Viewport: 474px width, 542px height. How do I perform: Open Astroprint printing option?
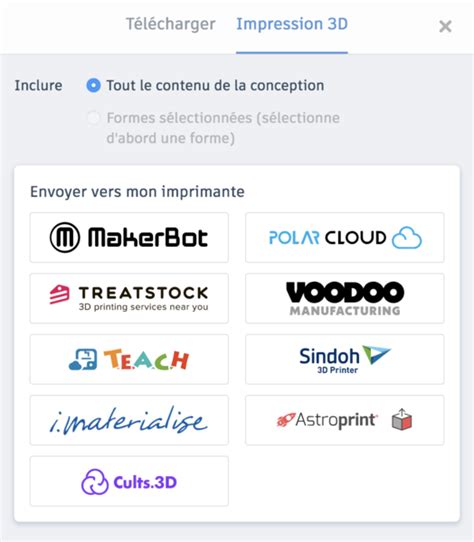pos(345,420)
